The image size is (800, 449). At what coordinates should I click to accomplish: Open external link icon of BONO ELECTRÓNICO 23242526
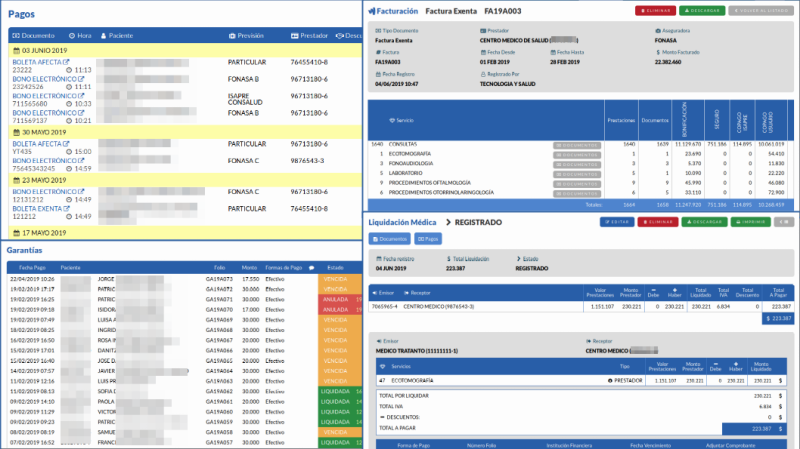click(81, 79)
